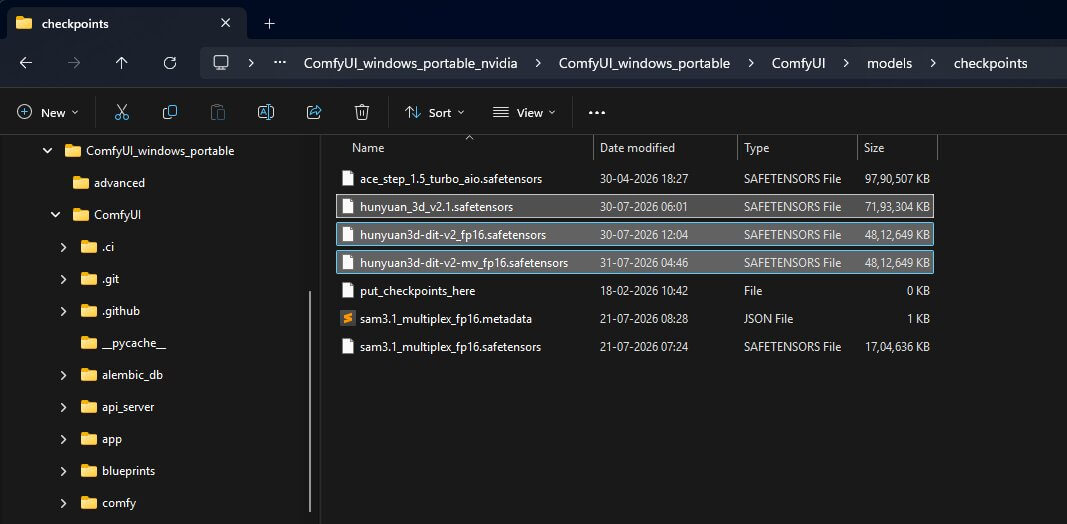Expand the .github folder in tree
The width and height of the screenshot is (1067, 524).
pos(63,311)
